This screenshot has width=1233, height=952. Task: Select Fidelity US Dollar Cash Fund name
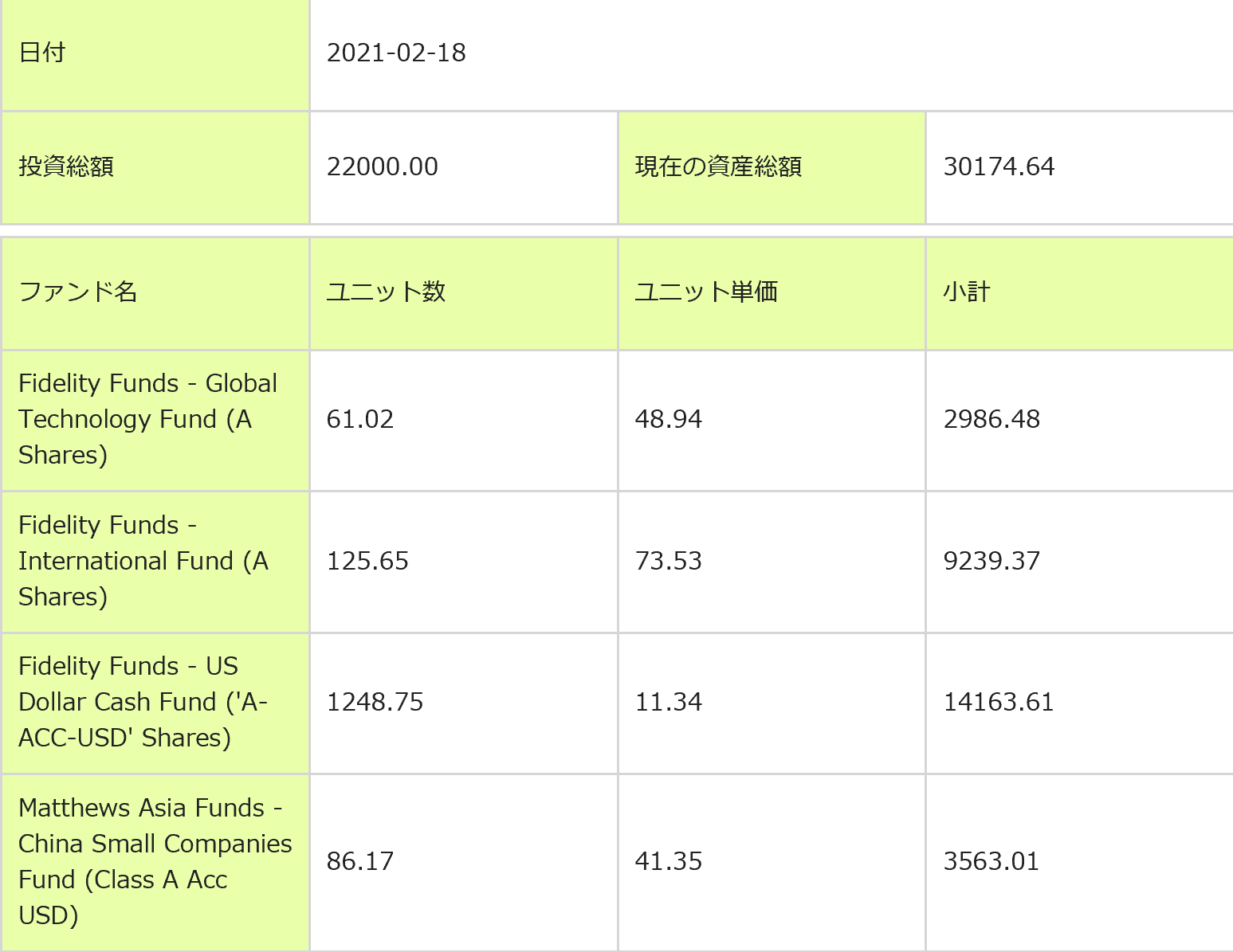coord(143,702)
